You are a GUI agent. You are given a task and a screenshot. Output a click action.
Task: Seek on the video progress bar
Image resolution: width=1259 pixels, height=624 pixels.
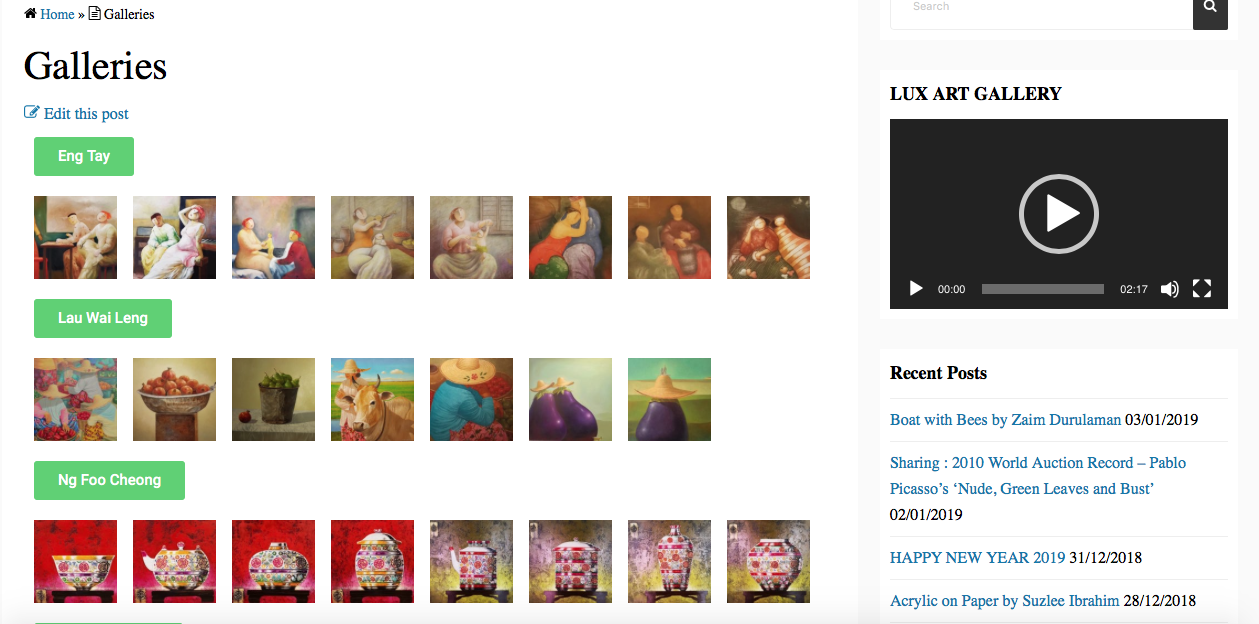[x=1043, y=289]
